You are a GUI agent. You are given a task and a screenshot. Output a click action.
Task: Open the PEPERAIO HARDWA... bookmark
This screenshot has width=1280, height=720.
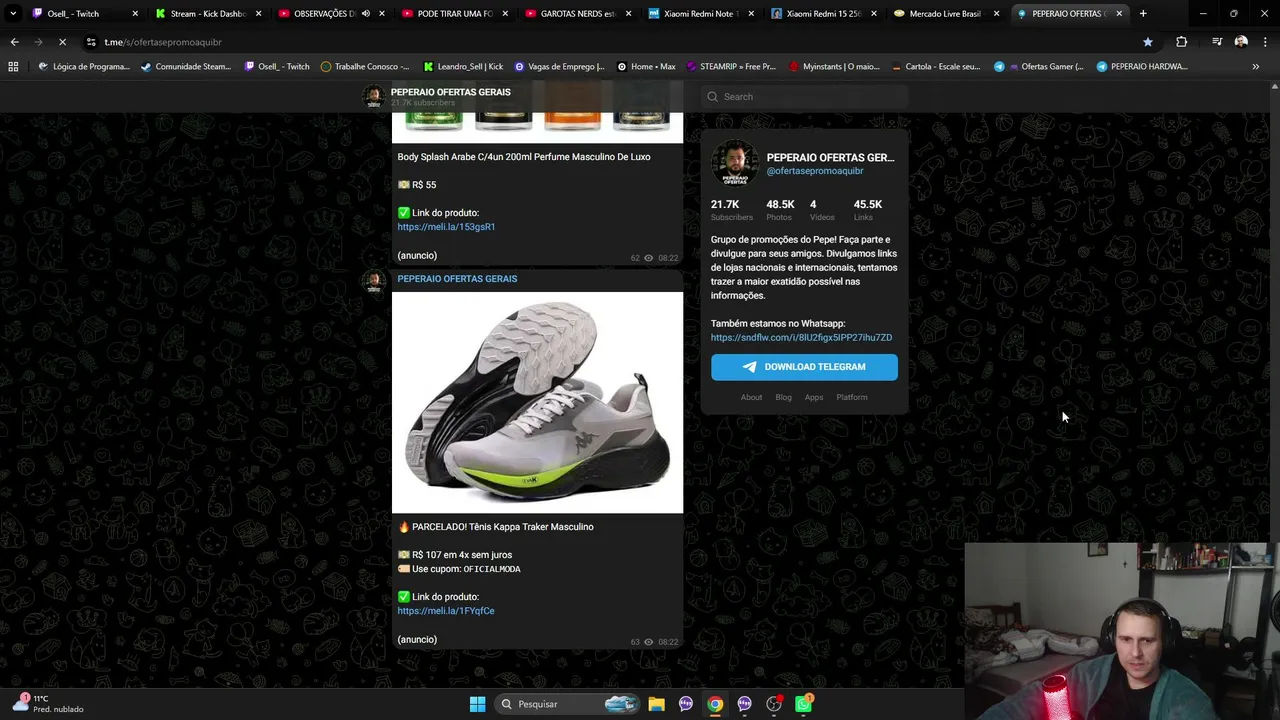(x=1142, y=66)
